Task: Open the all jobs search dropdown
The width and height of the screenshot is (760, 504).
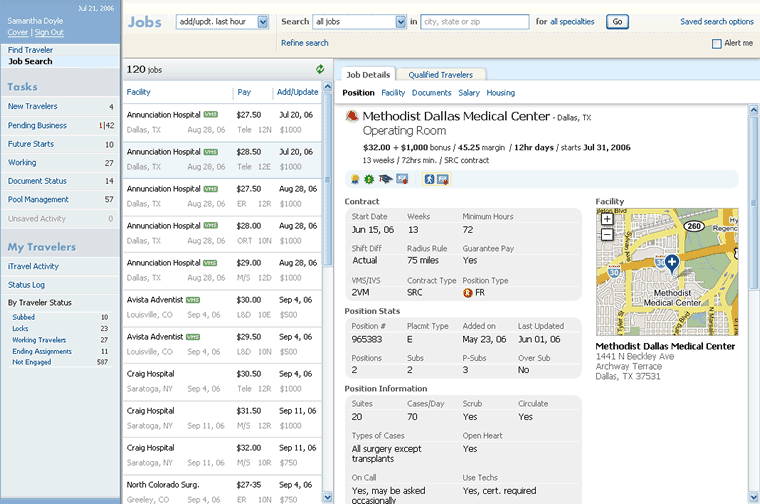Action: point(359,22)
